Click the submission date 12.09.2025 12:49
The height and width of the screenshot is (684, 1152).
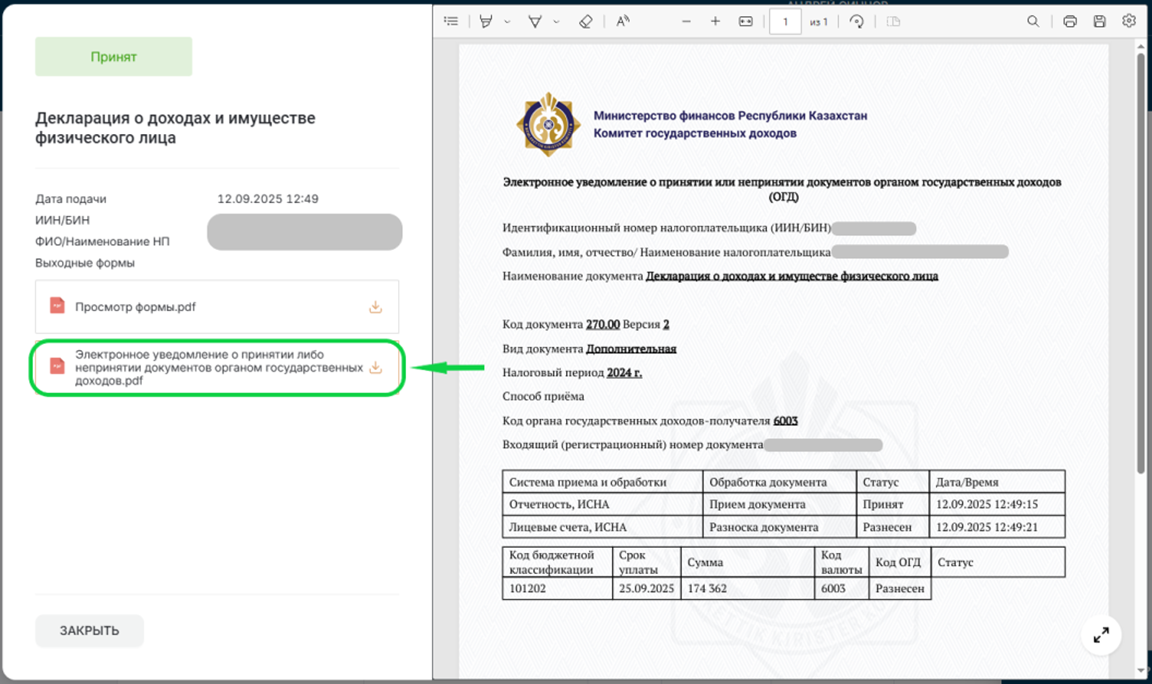[267, 198]
